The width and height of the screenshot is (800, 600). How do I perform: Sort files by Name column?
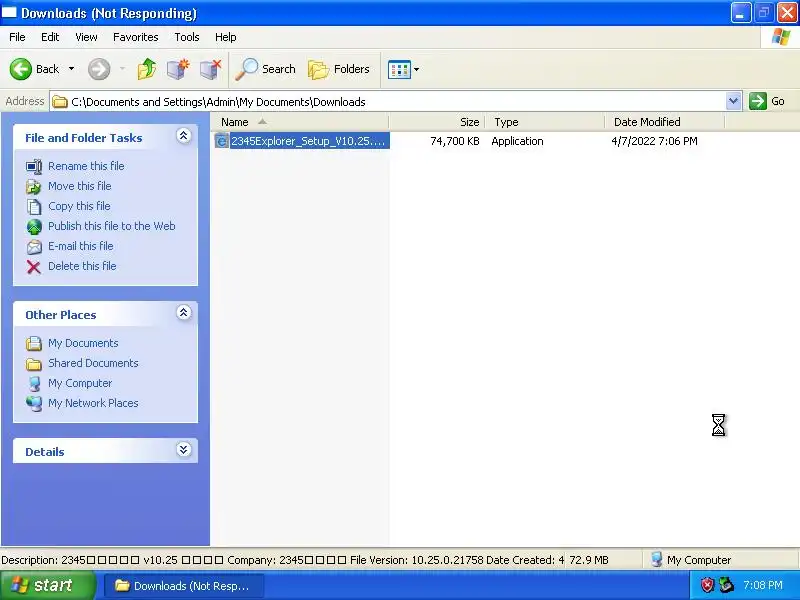point(300,122)
